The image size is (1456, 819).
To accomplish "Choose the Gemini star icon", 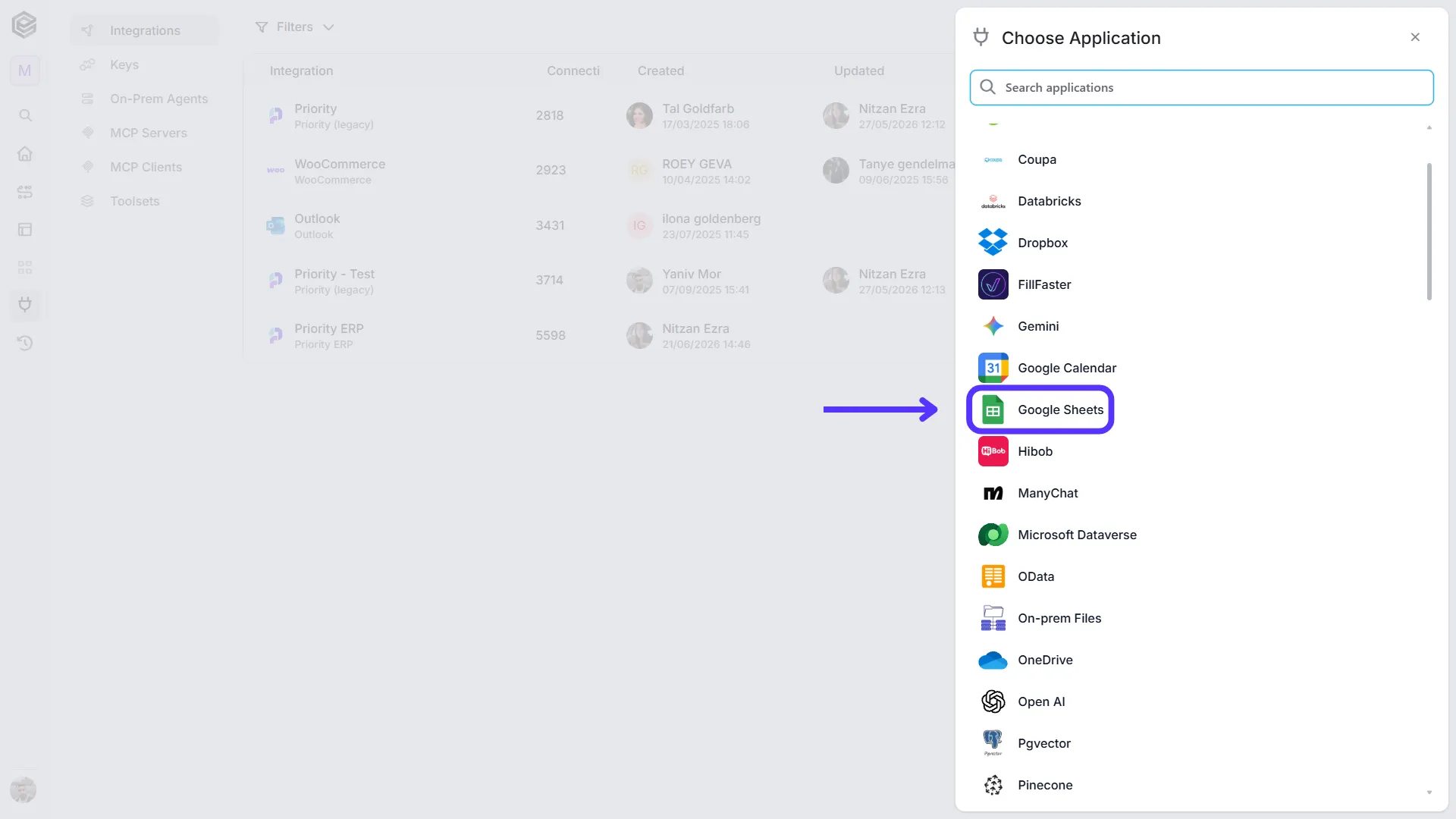I will (993, 326).
